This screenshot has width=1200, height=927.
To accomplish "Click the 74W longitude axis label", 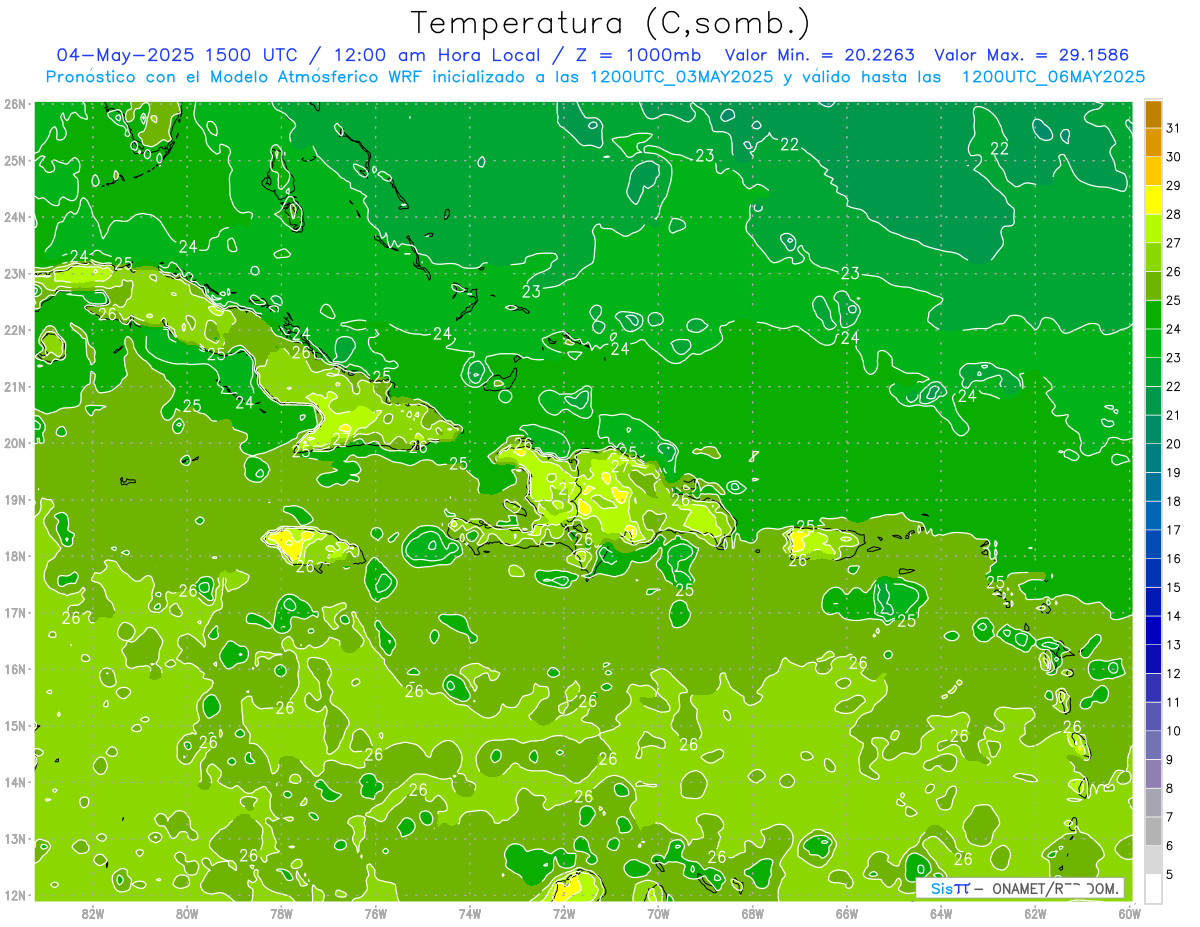I will pos(469,914).
